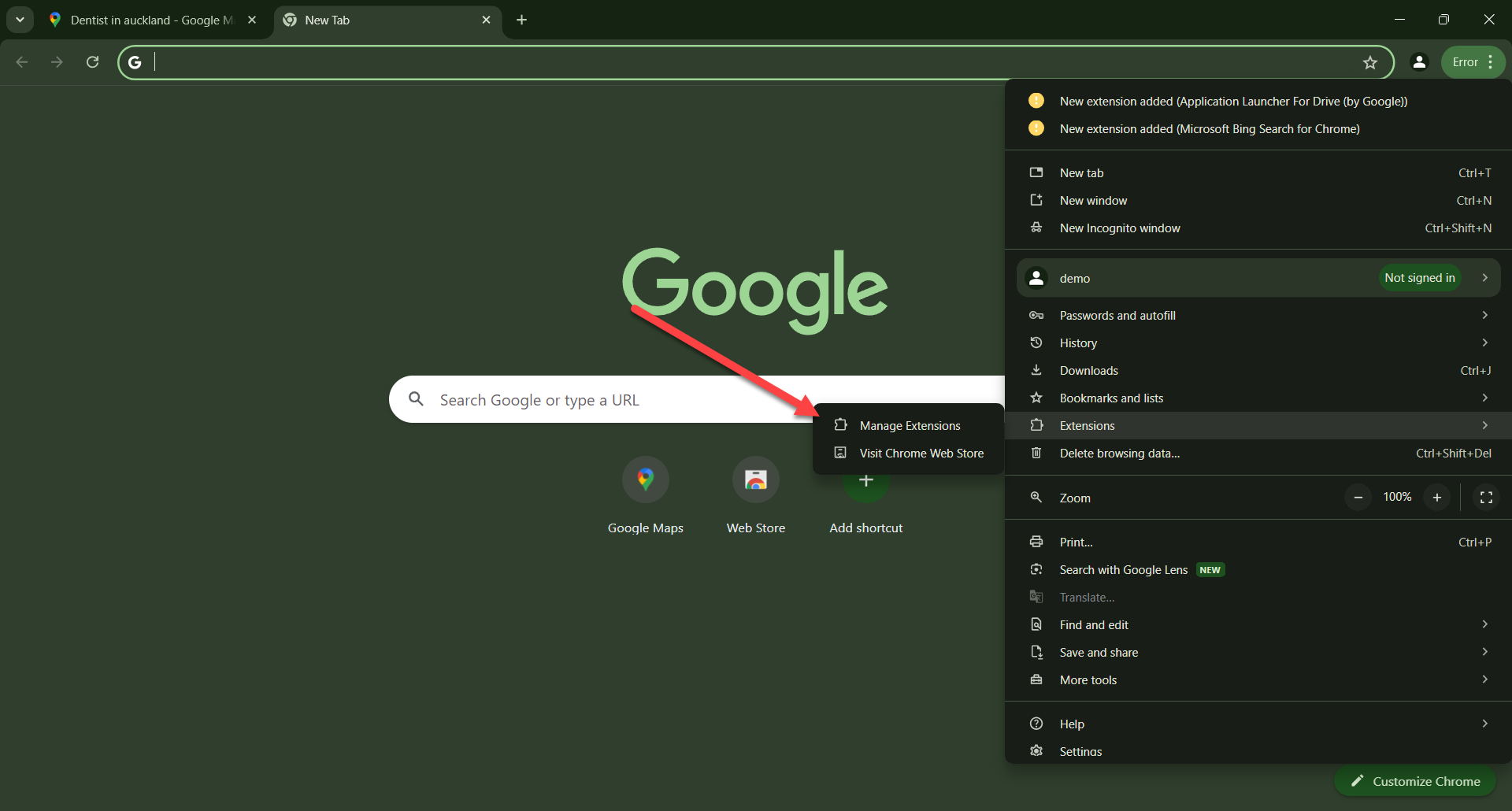Click inside the address bar
The image size is (1512, 811).
[x=551, y=62]
